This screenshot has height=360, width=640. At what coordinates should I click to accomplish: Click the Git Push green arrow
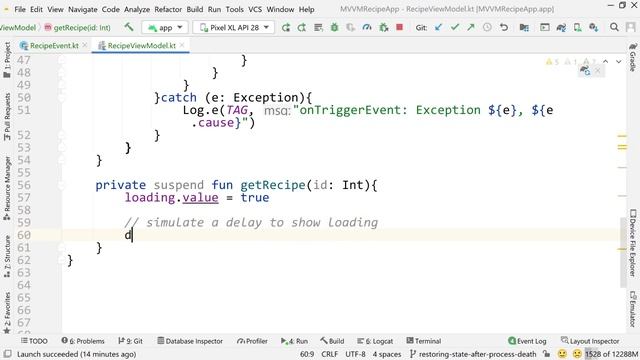[x=471, y=27]
